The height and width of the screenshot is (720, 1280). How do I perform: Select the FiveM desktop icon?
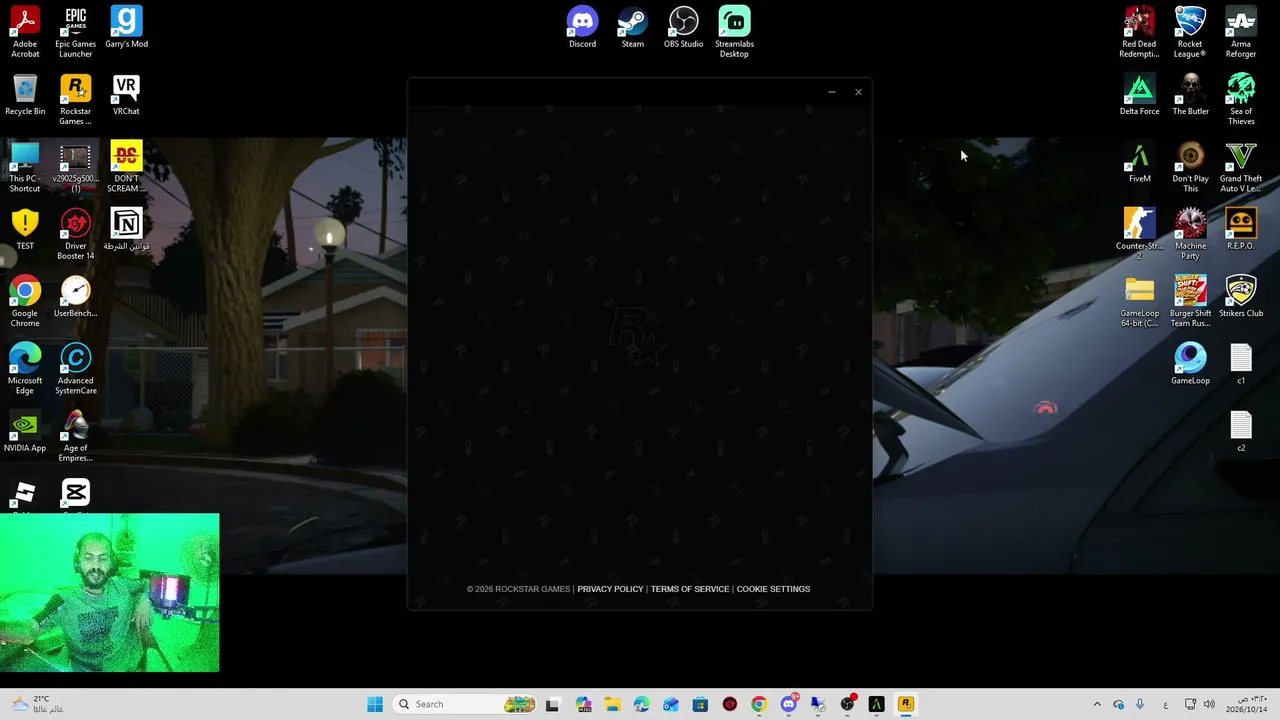1139,163
